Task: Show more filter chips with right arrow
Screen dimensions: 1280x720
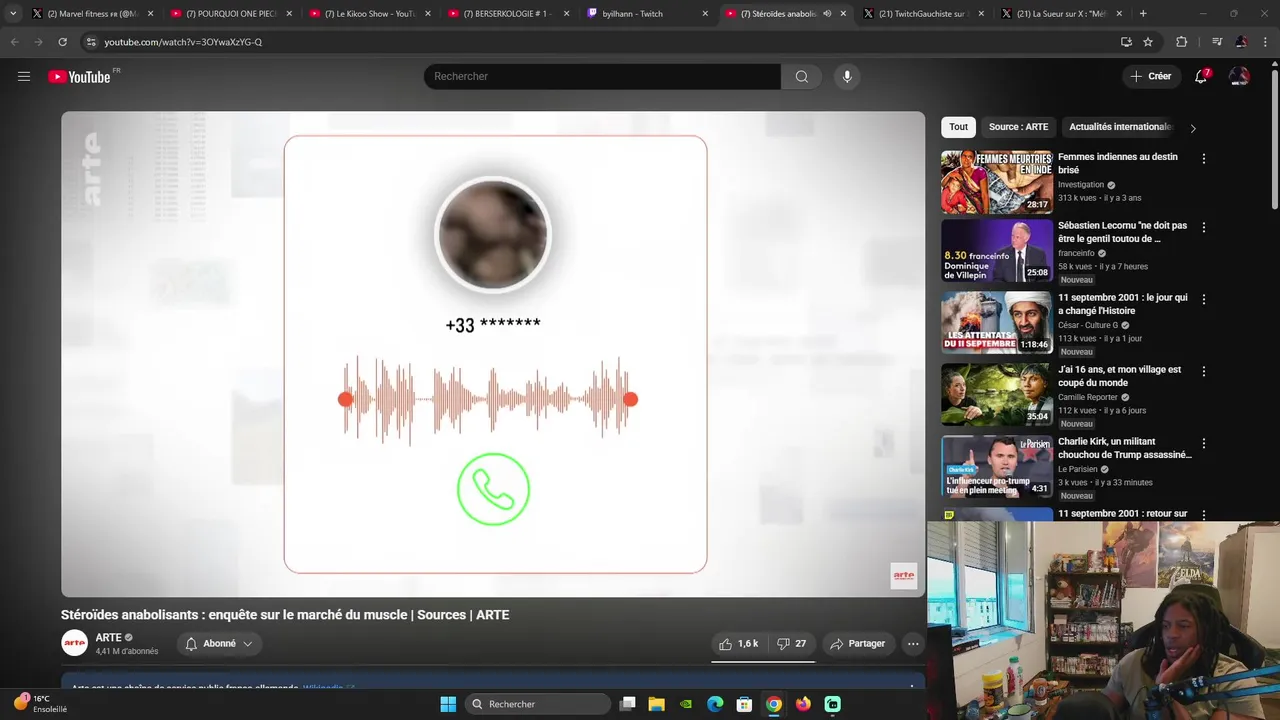Action: (x=1192, y=128)
